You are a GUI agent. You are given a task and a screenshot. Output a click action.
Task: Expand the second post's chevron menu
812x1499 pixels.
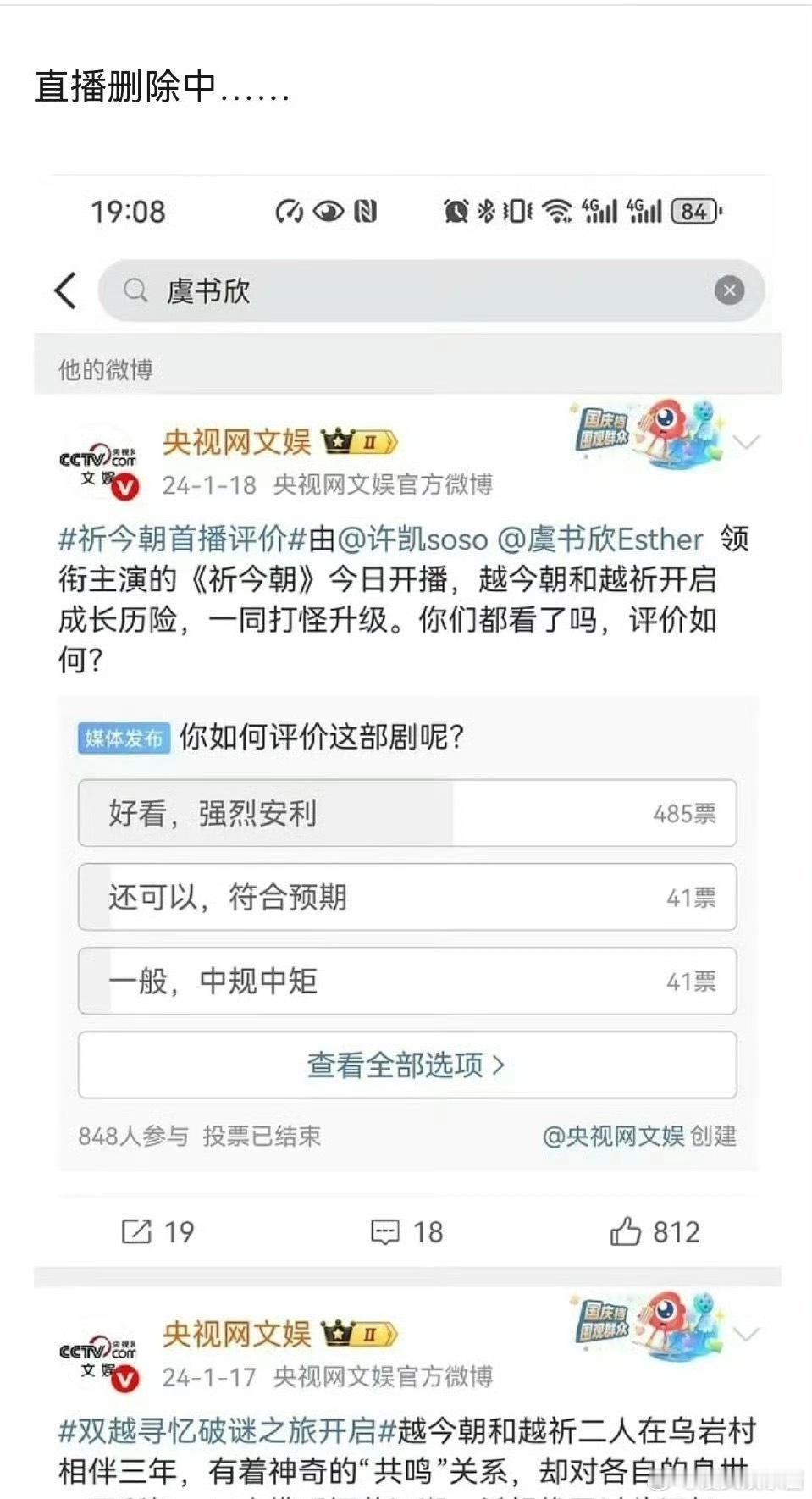tap(747, 1334)
